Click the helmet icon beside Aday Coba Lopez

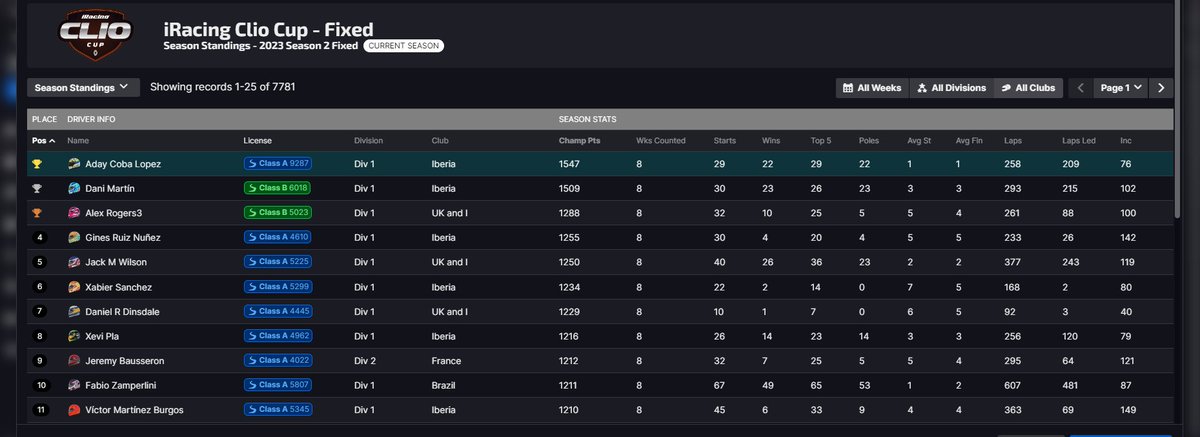(74, 163)
